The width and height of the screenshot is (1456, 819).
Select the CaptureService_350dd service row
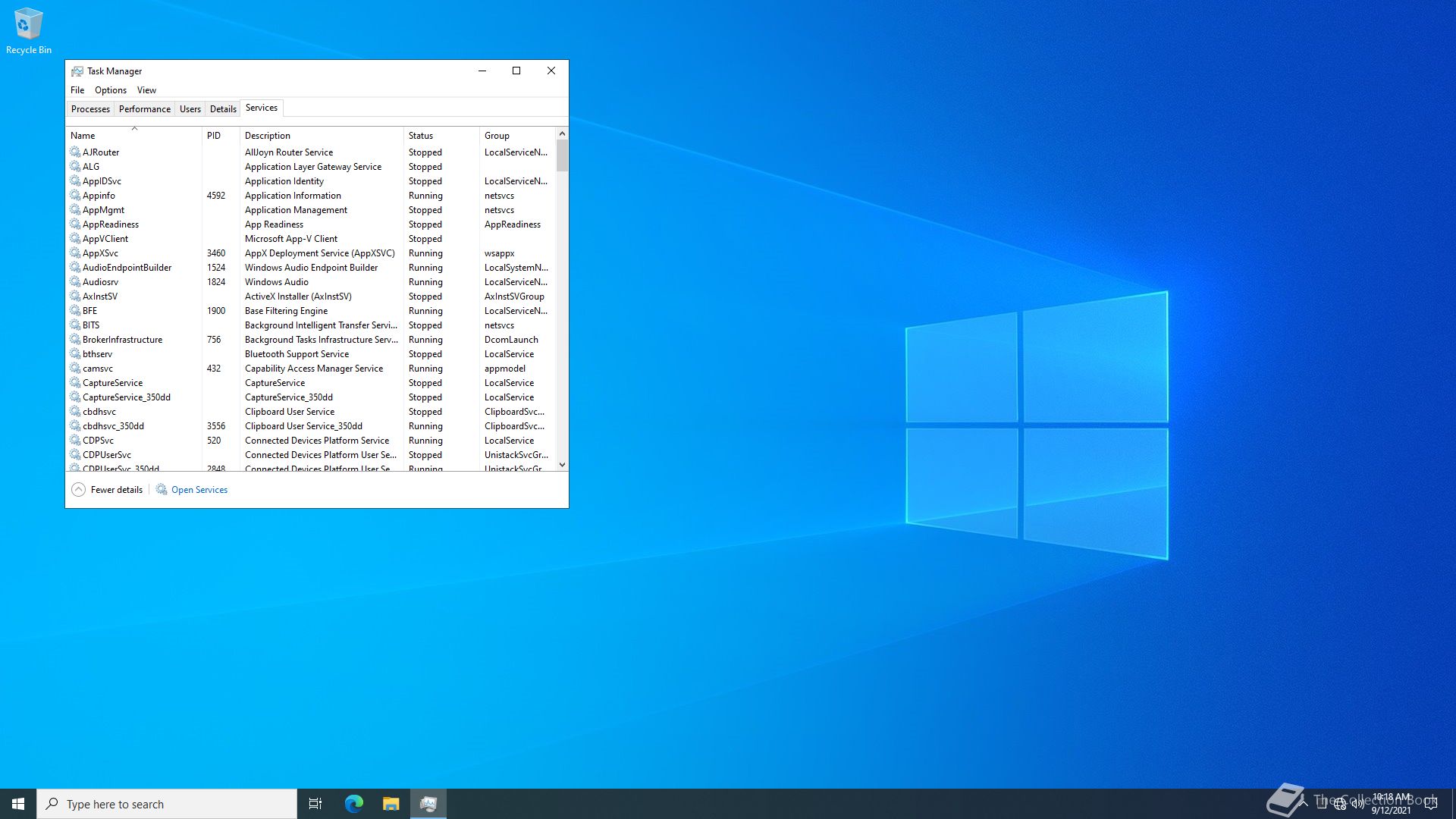pos(311,397)
